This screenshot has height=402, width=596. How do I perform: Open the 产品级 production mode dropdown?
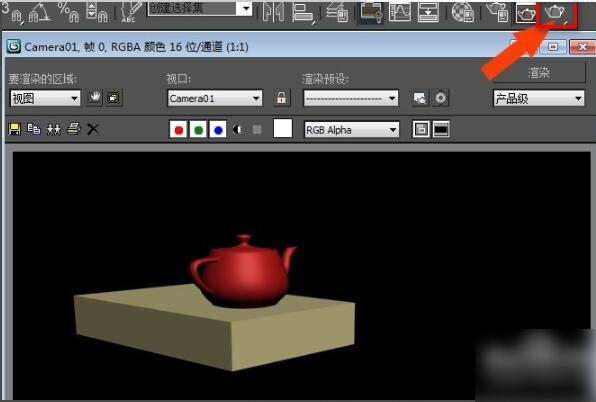(539, 98)
